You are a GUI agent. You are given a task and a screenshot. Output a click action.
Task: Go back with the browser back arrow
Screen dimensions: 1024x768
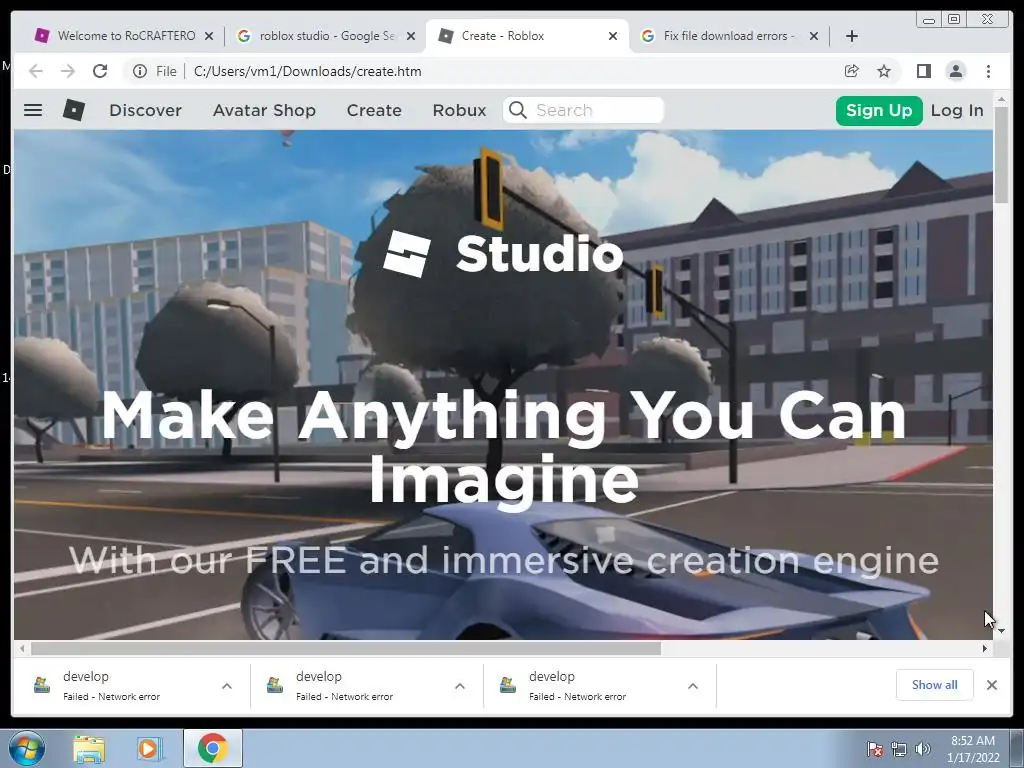[36, 71]
